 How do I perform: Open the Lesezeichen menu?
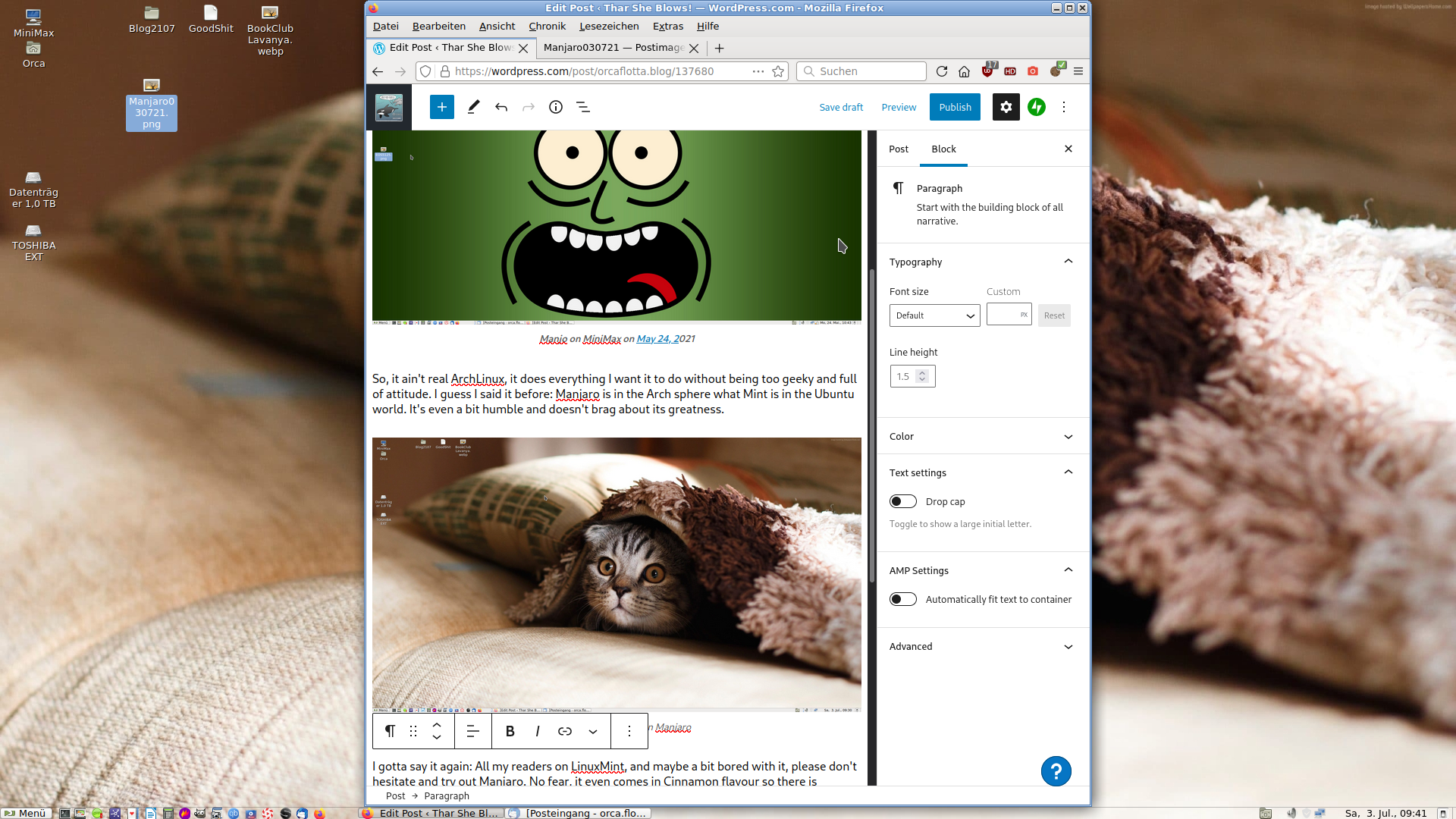[609, 26]
